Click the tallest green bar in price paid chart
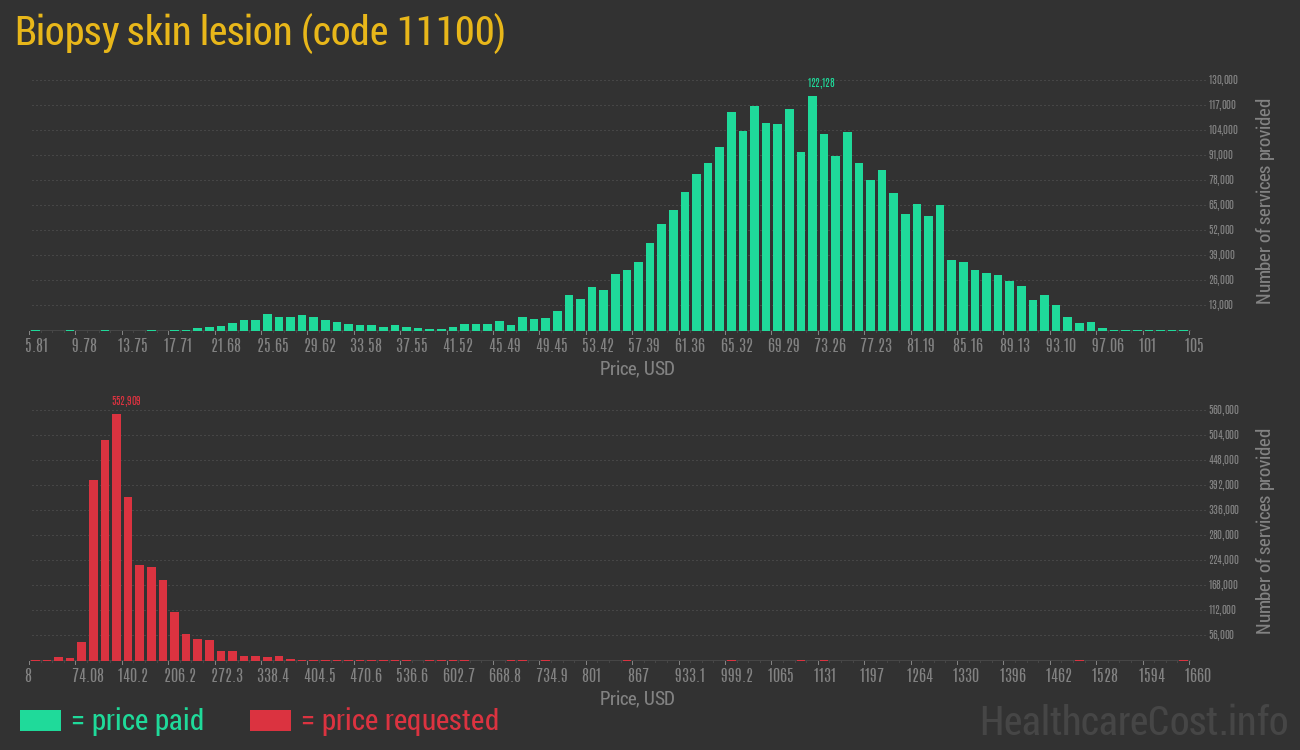 click(813, 213)
